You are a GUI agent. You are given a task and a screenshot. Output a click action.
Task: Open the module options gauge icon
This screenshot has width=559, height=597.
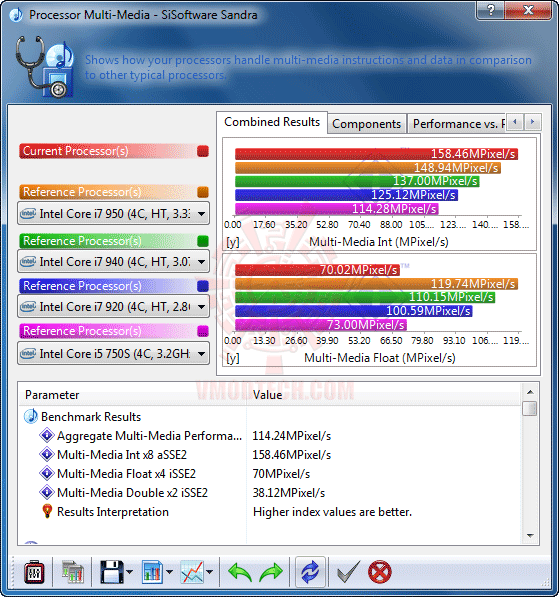click(x=34, y=572)
